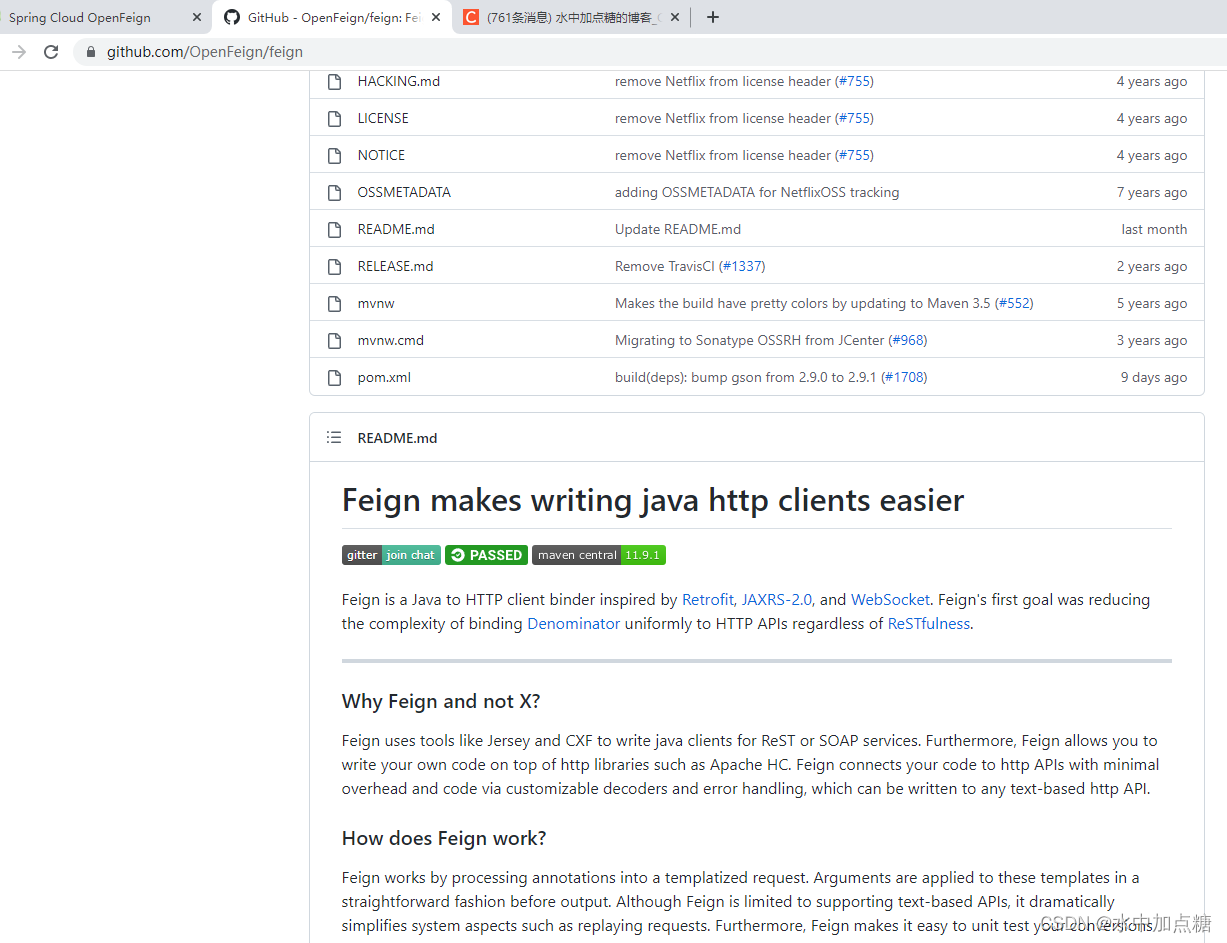
Task: Click the browser forward arrow
Action: pyautogui.click(x=18, y=52)
